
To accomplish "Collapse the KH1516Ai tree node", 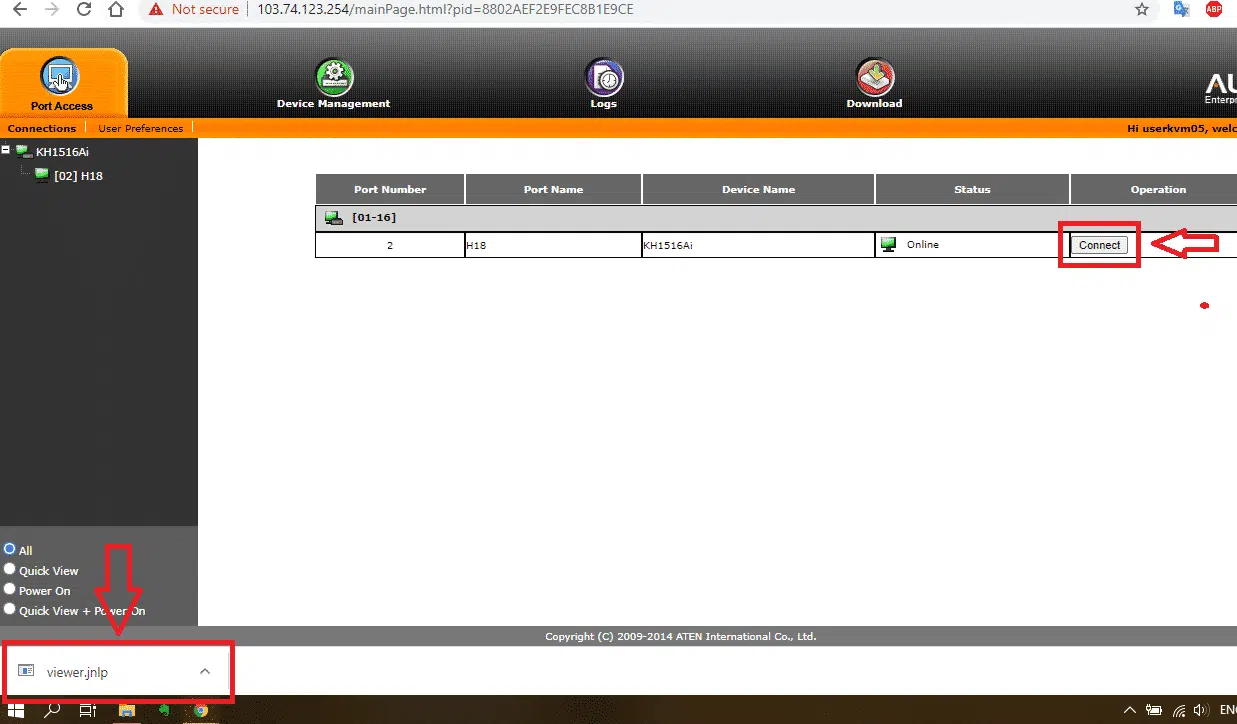I will (x=6, y=151).
